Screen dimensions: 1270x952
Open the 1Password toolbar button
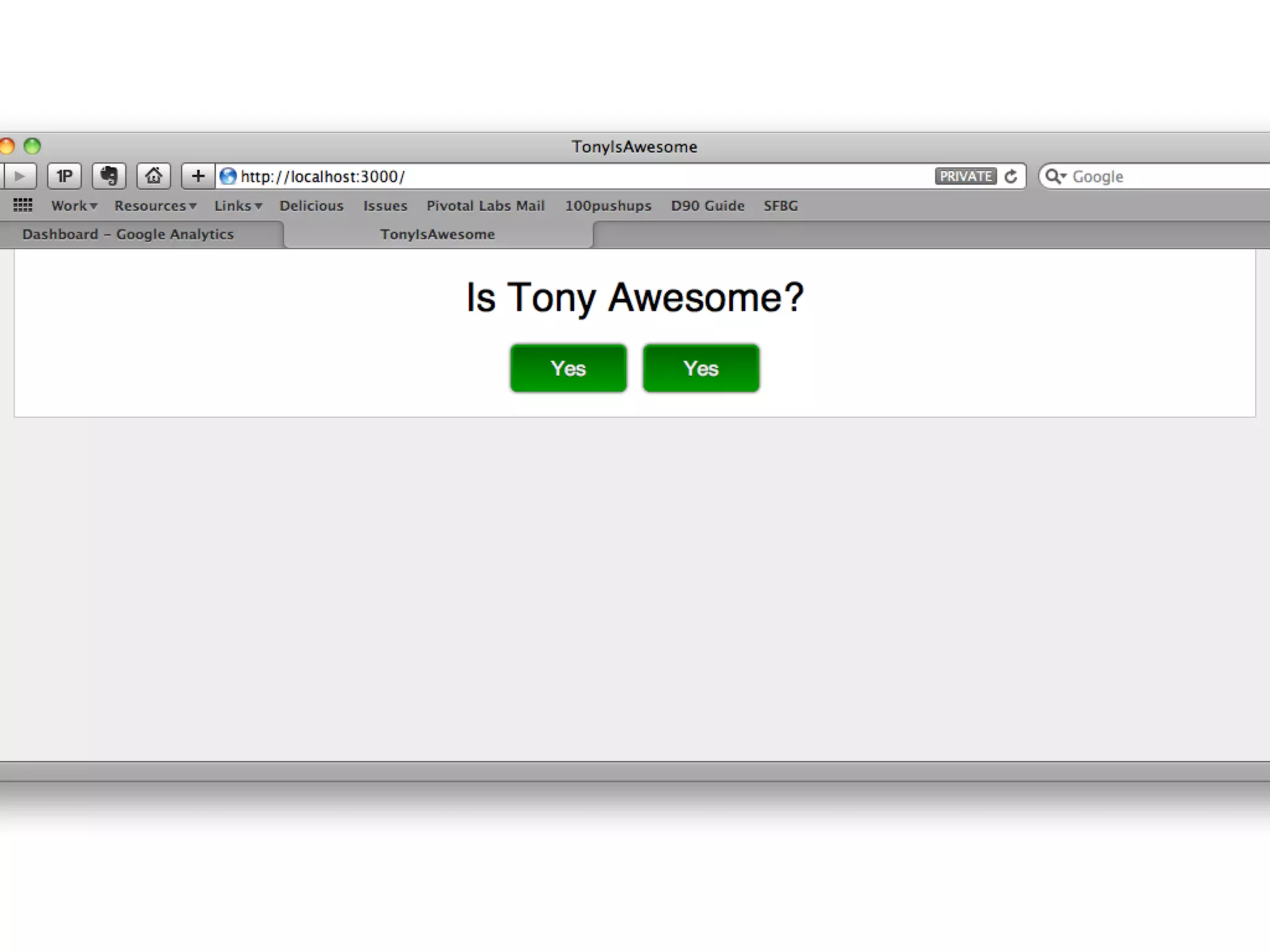(x=64, y=177)
